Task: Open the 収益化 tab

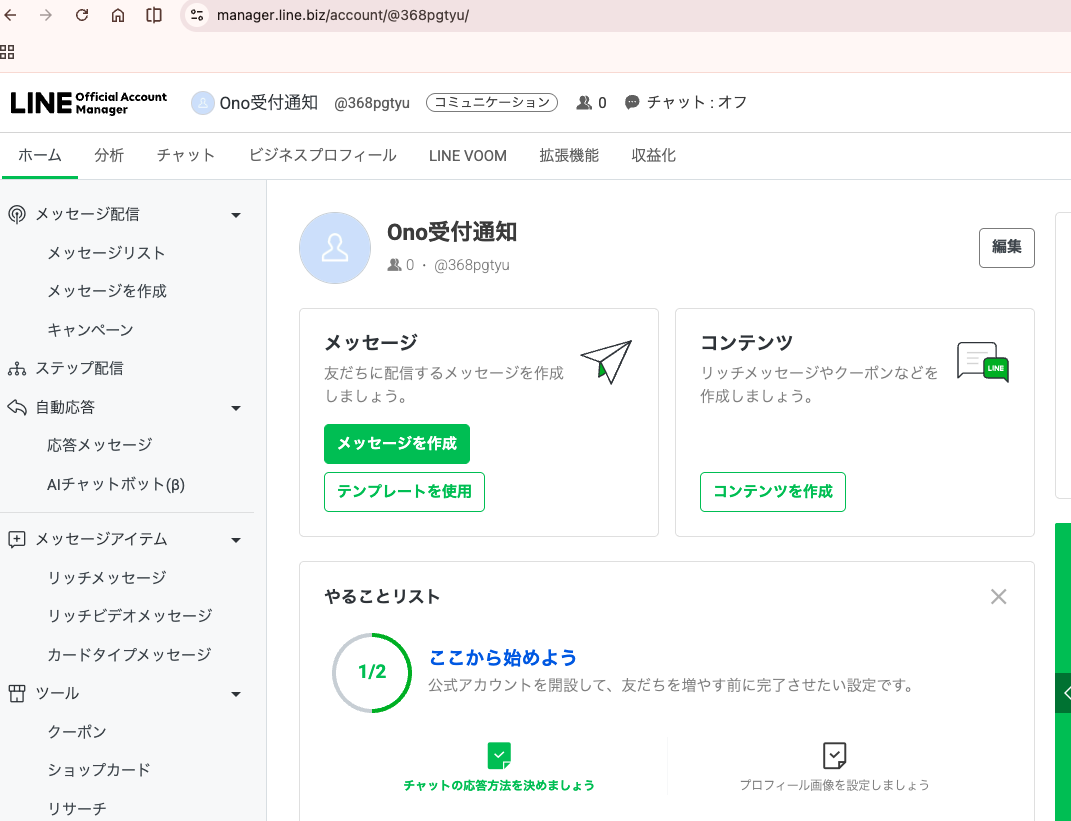Action: (x=654, y=156)
